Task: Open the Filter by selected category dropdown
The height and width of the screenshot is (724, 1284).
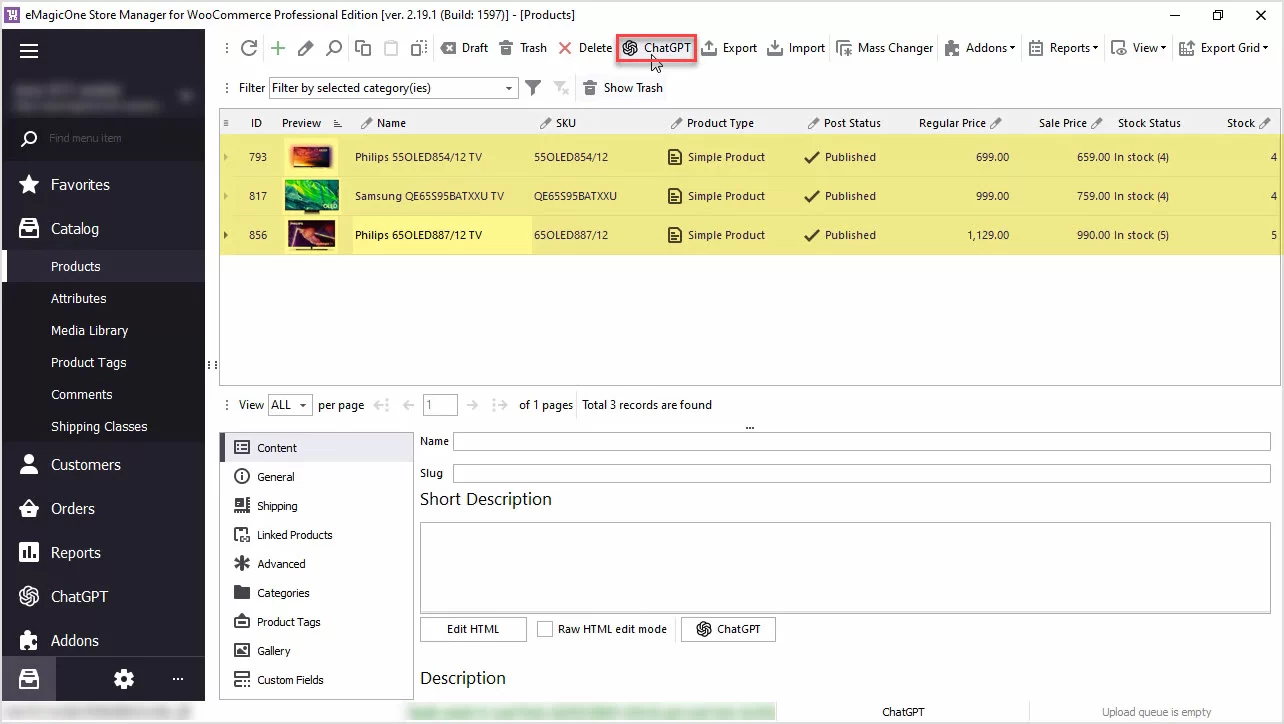Action: coord(509,88)
